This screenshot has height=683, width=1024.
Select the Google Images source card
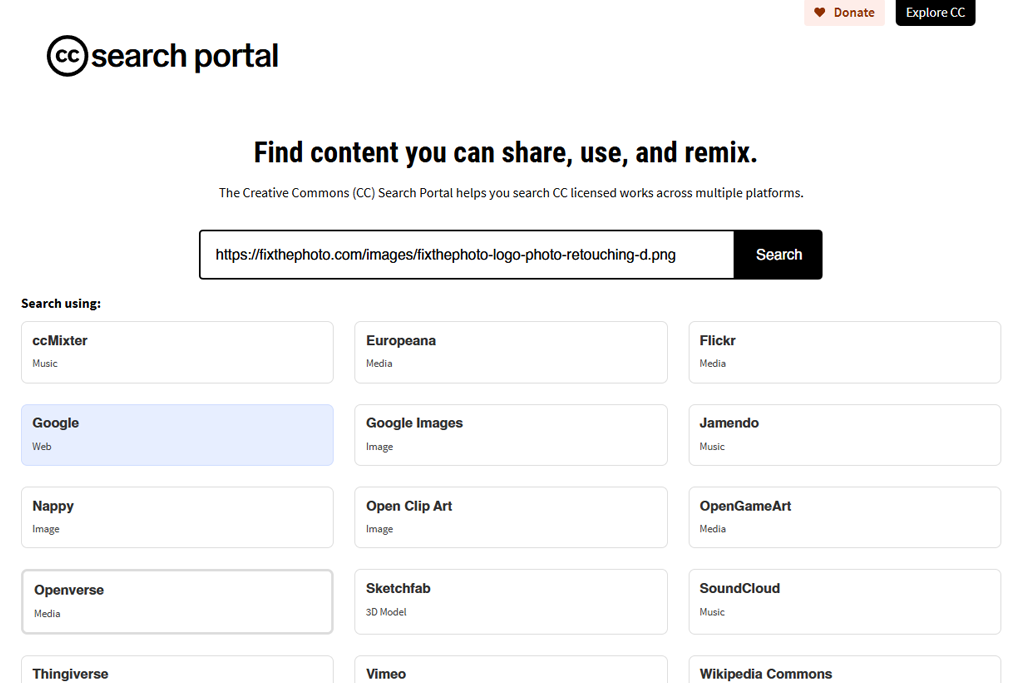click(511, 435)
